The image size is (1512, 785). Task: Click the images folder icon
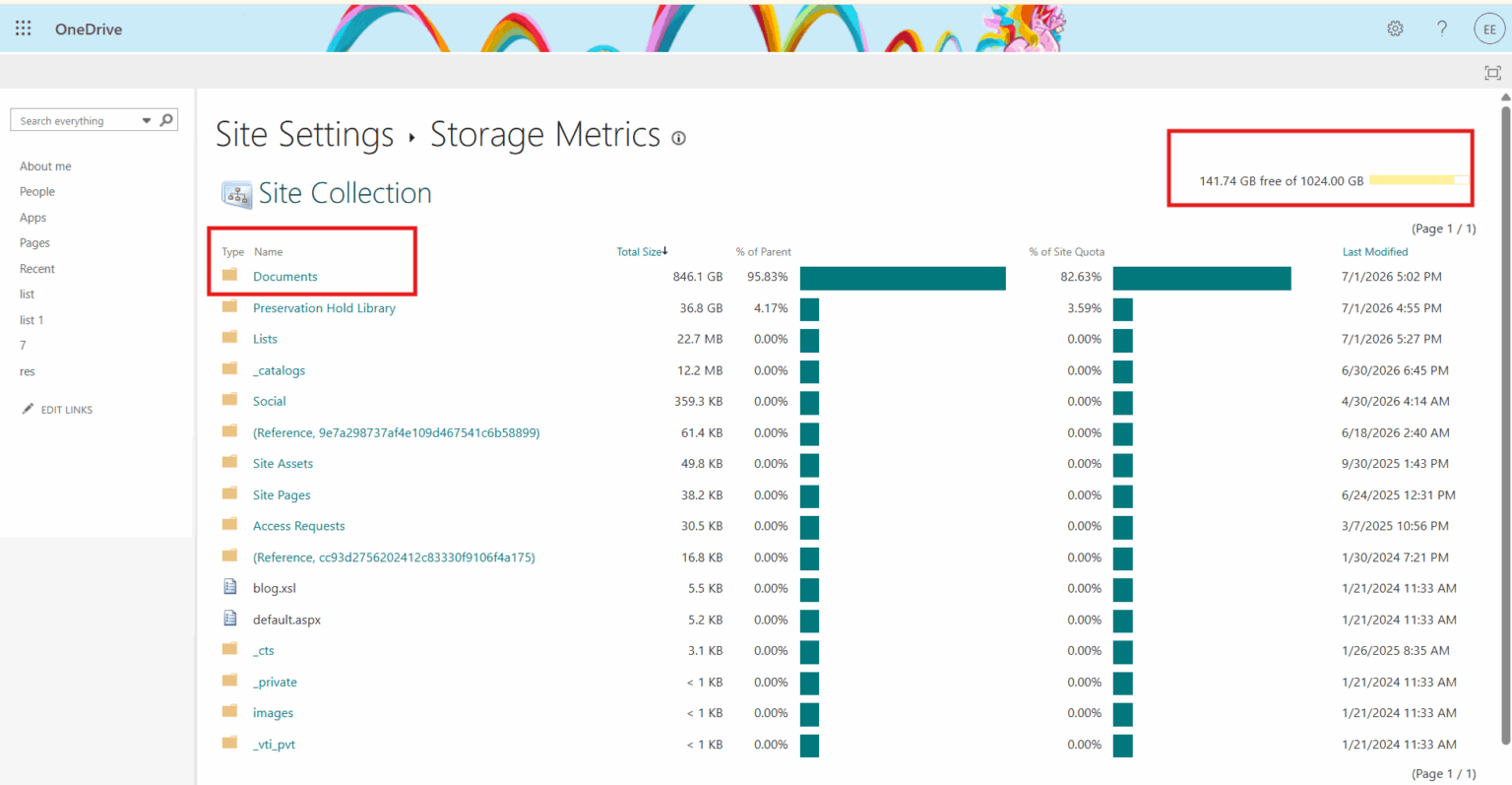click(229, 711)
